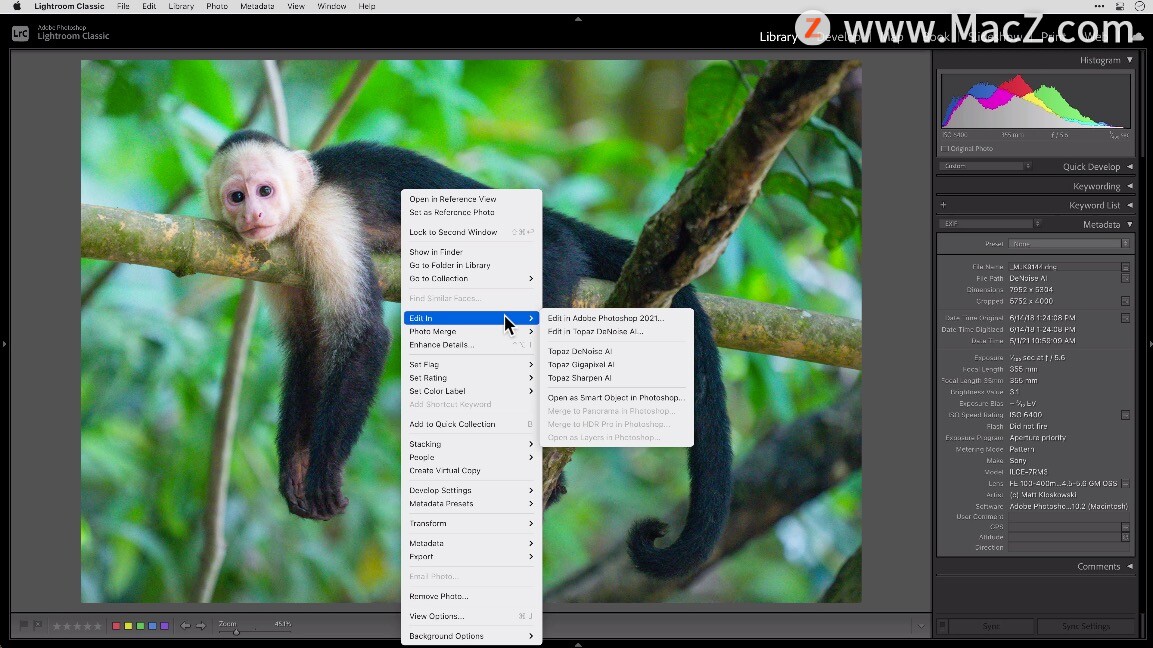Select Open as Smart Object in Photoshop
The height and width of the screenshot is (648, 1153).
point(616,398)
